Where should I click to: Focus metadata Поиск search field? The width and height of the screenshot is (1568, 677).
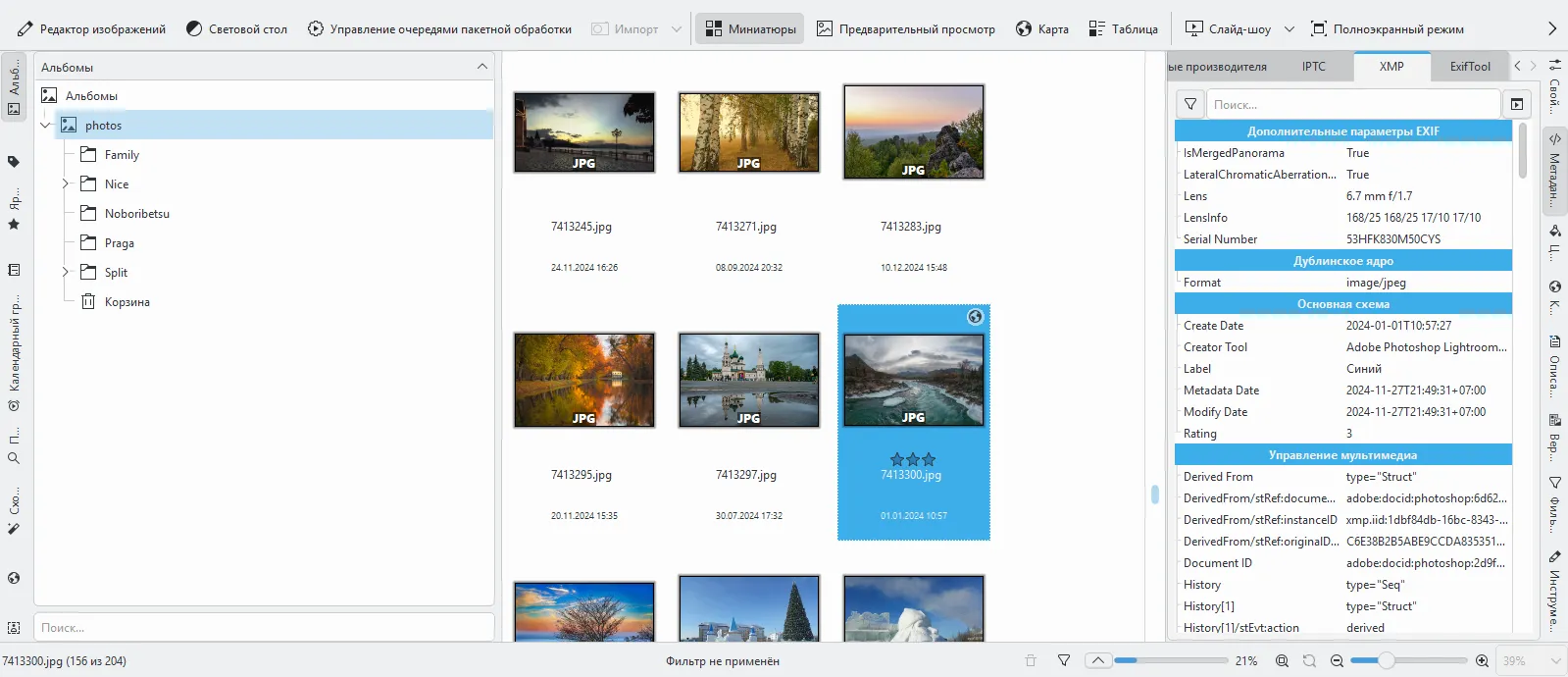1354,104
